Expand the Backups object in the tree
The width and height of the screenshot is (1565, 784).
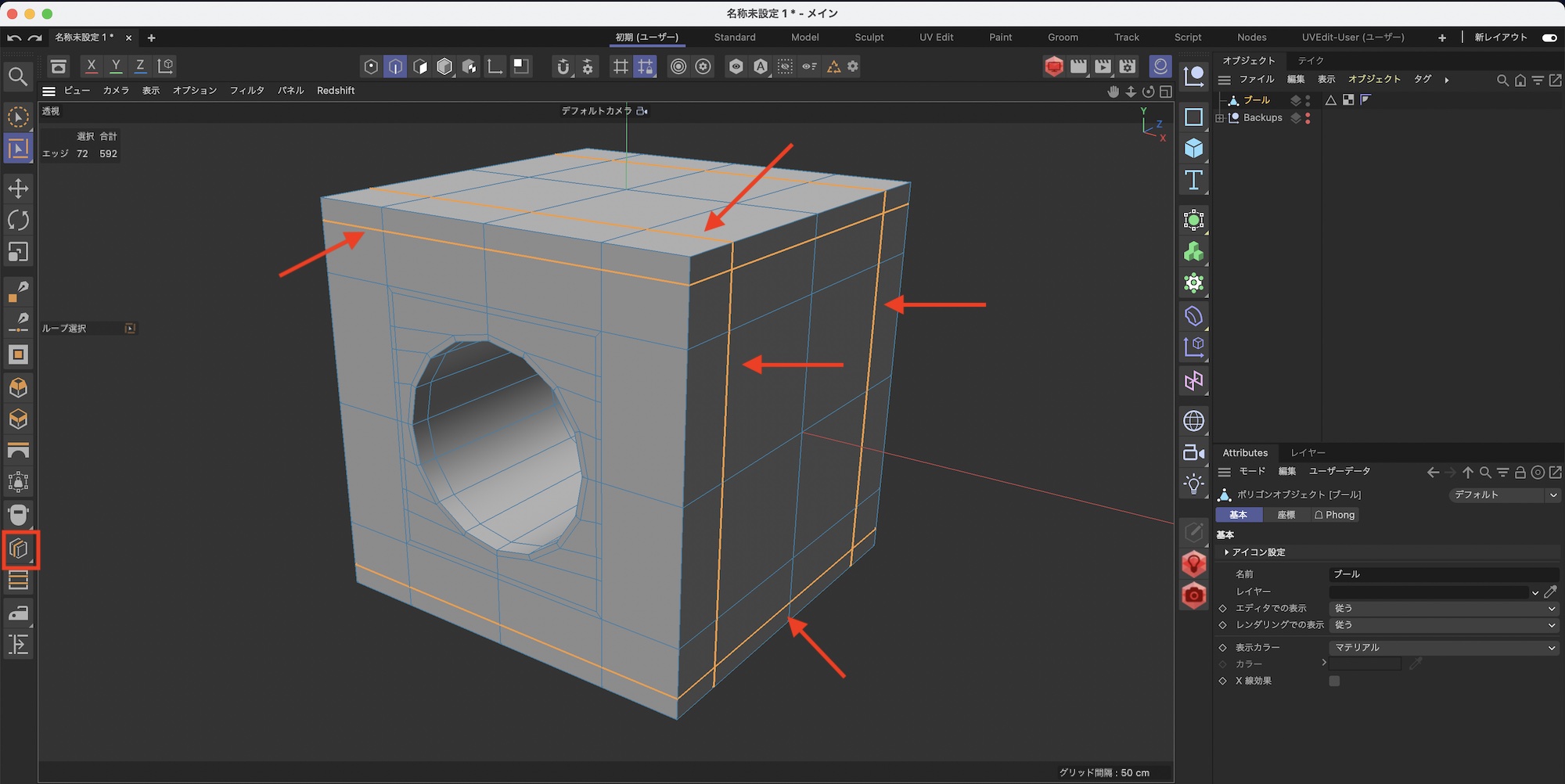pyautogui.click(x=1220, y=118)
